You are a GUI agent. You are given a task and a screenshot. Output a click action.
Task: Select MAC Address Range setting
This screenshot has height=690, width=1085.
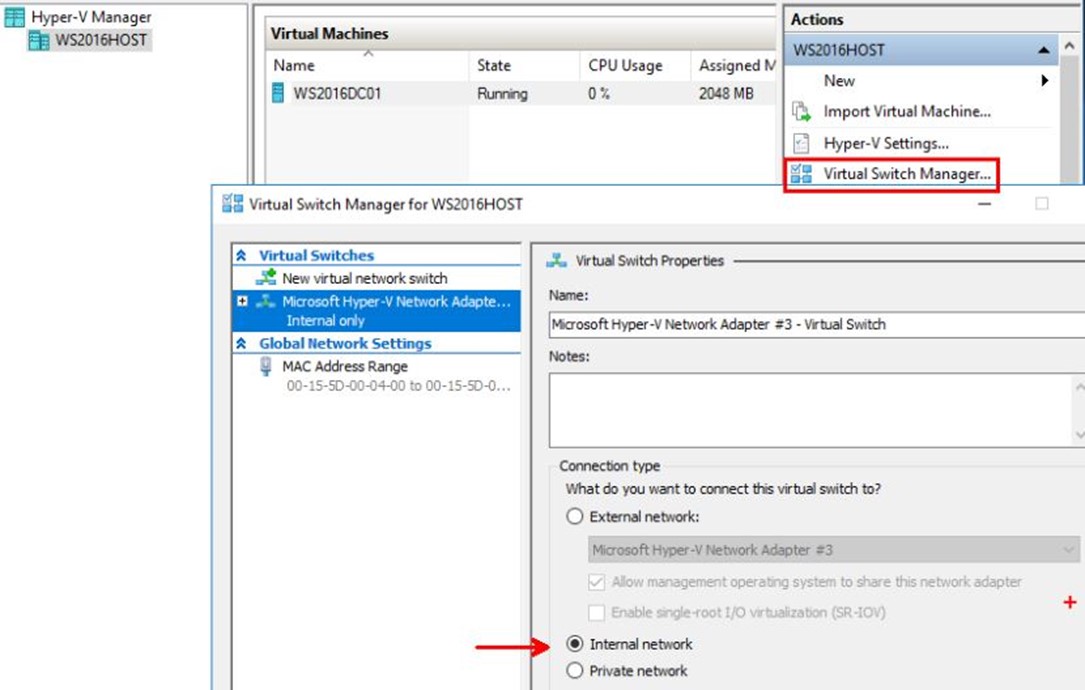(x=345, y=366)
